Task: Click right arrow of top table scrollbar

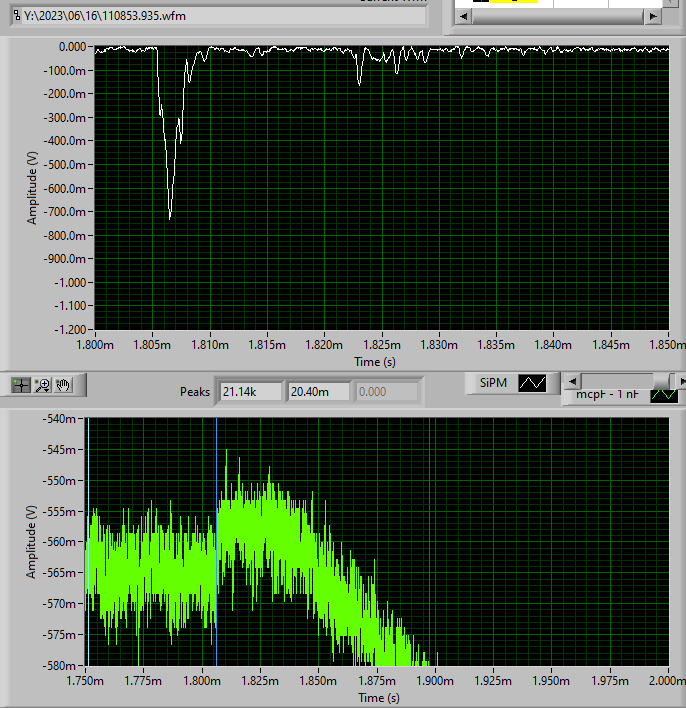Action: (653, 17)
